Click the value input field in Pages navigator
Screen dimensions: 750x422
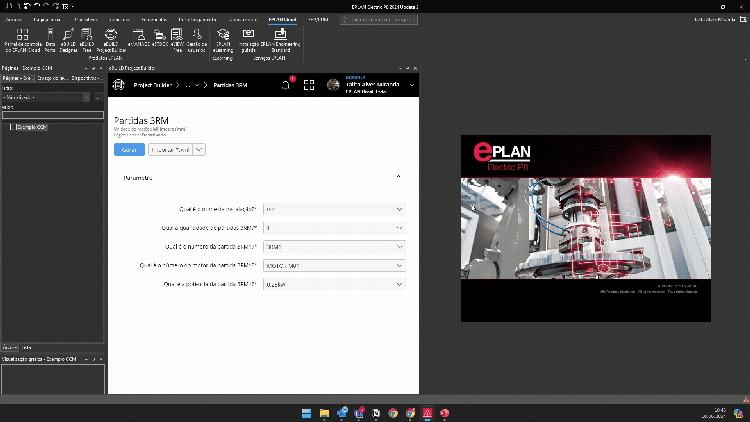[53, 115]
